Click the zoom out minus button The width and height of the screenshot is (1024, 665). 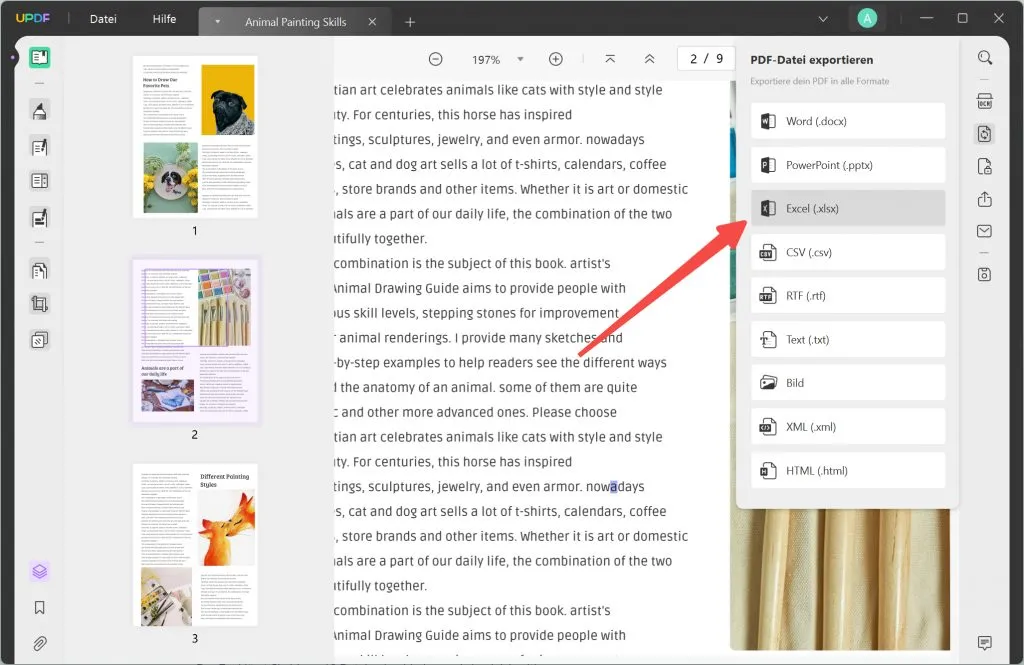436,60
